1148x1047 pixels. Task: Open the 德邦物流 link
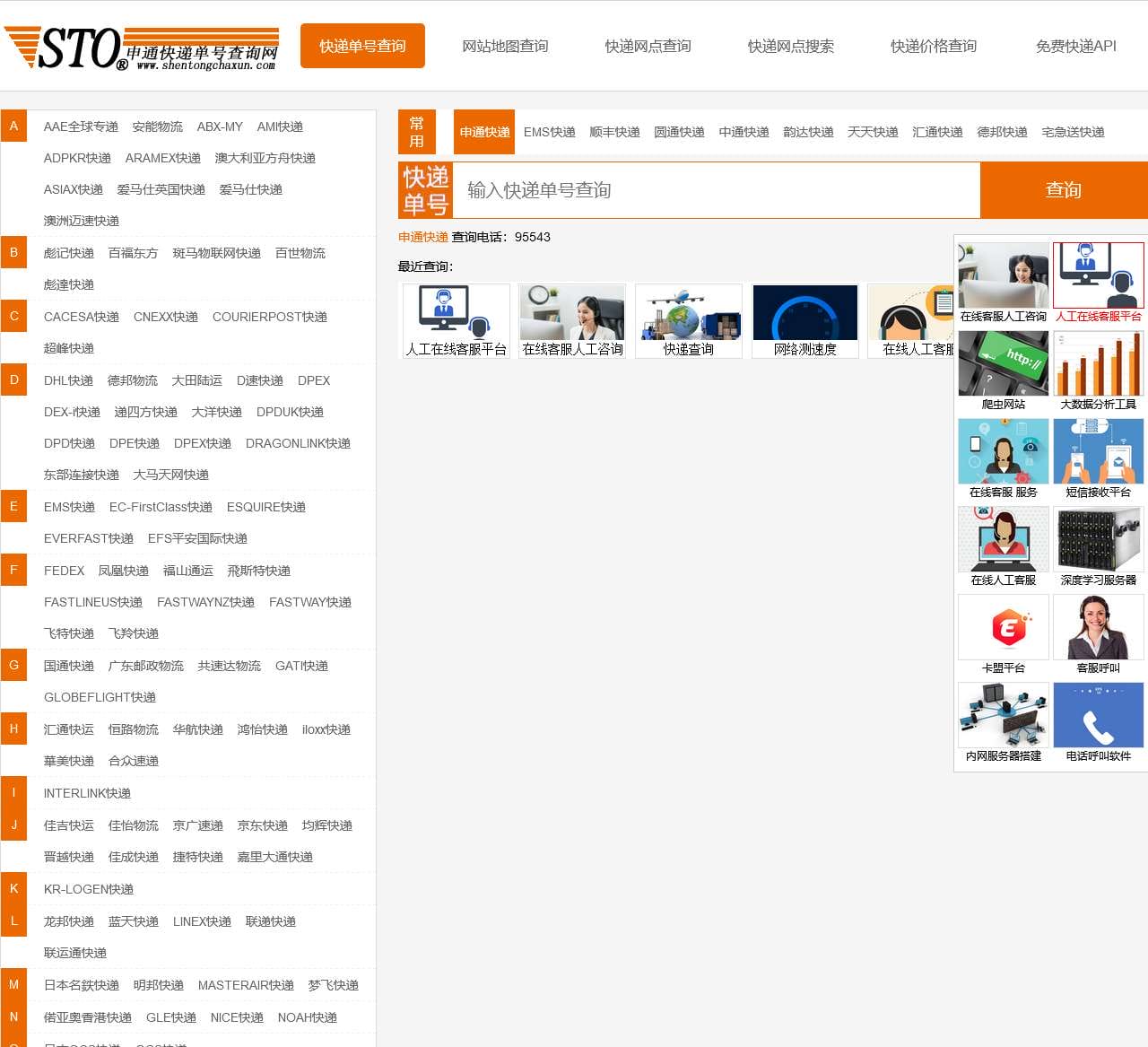[x=133, y=380]
